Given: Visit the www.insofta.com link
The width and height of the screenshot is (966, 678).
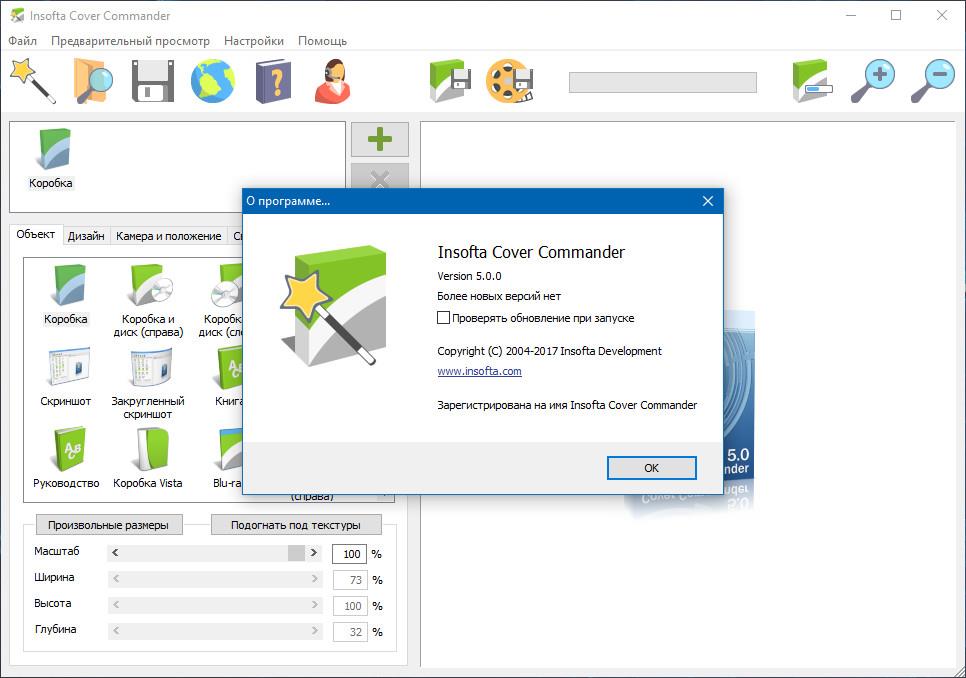Looking at the screenshot, I should [479, 371].
